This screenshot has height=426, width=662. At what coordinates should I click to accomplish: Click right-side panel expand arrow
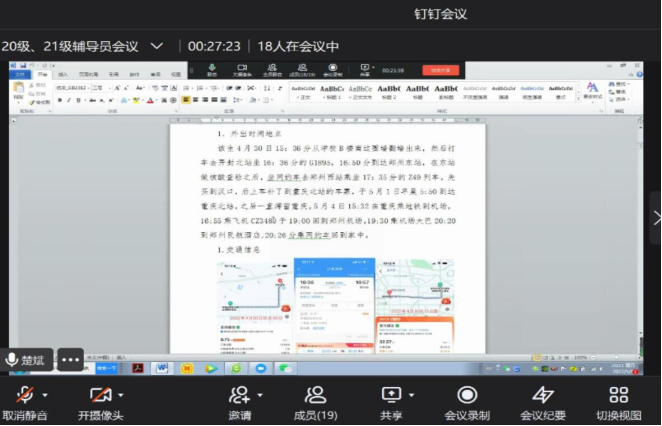click(655, 217)
